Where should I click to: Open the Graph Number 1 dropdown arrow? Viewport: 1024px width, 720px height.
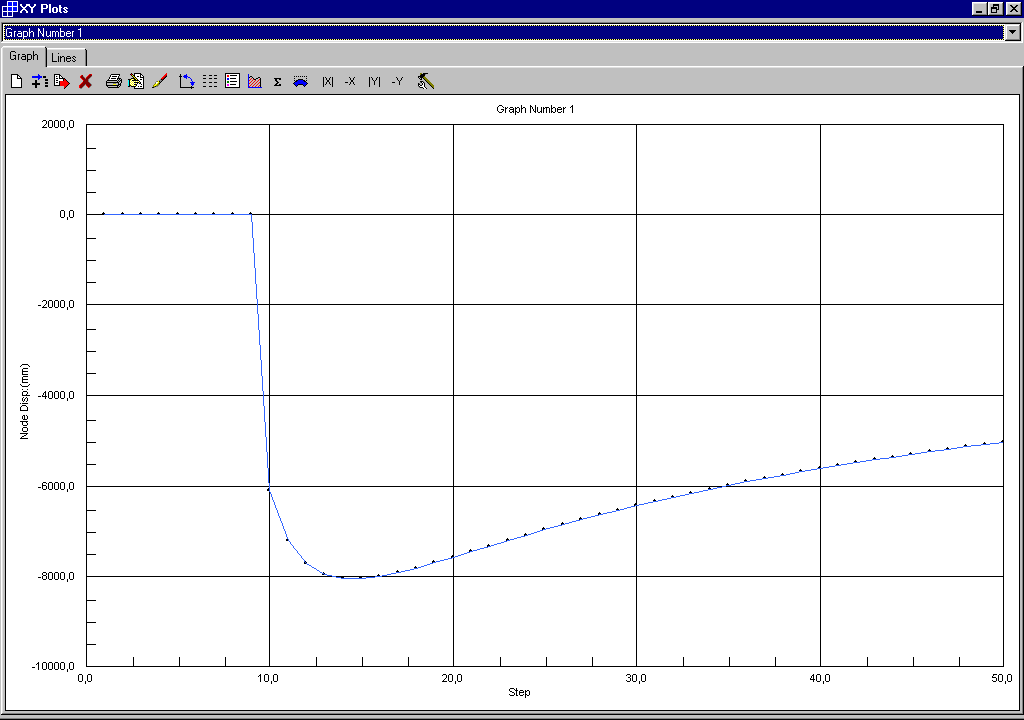[1012, 32]
